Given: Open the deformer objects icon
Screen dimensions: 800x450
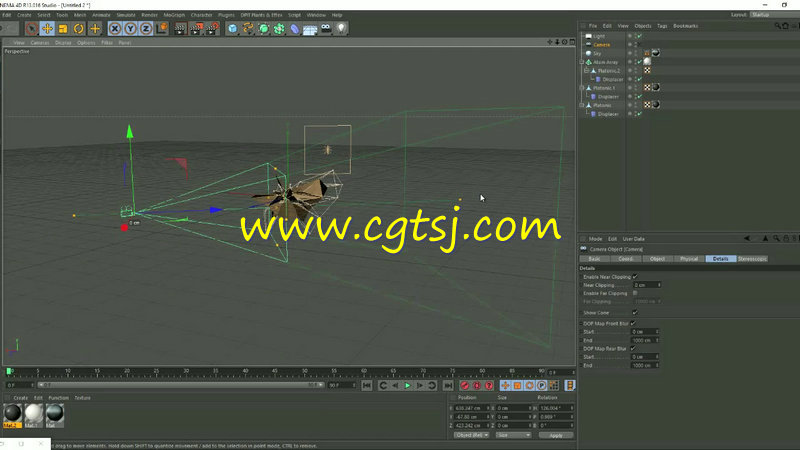Looking at the screenshot, I should point(294,29).
